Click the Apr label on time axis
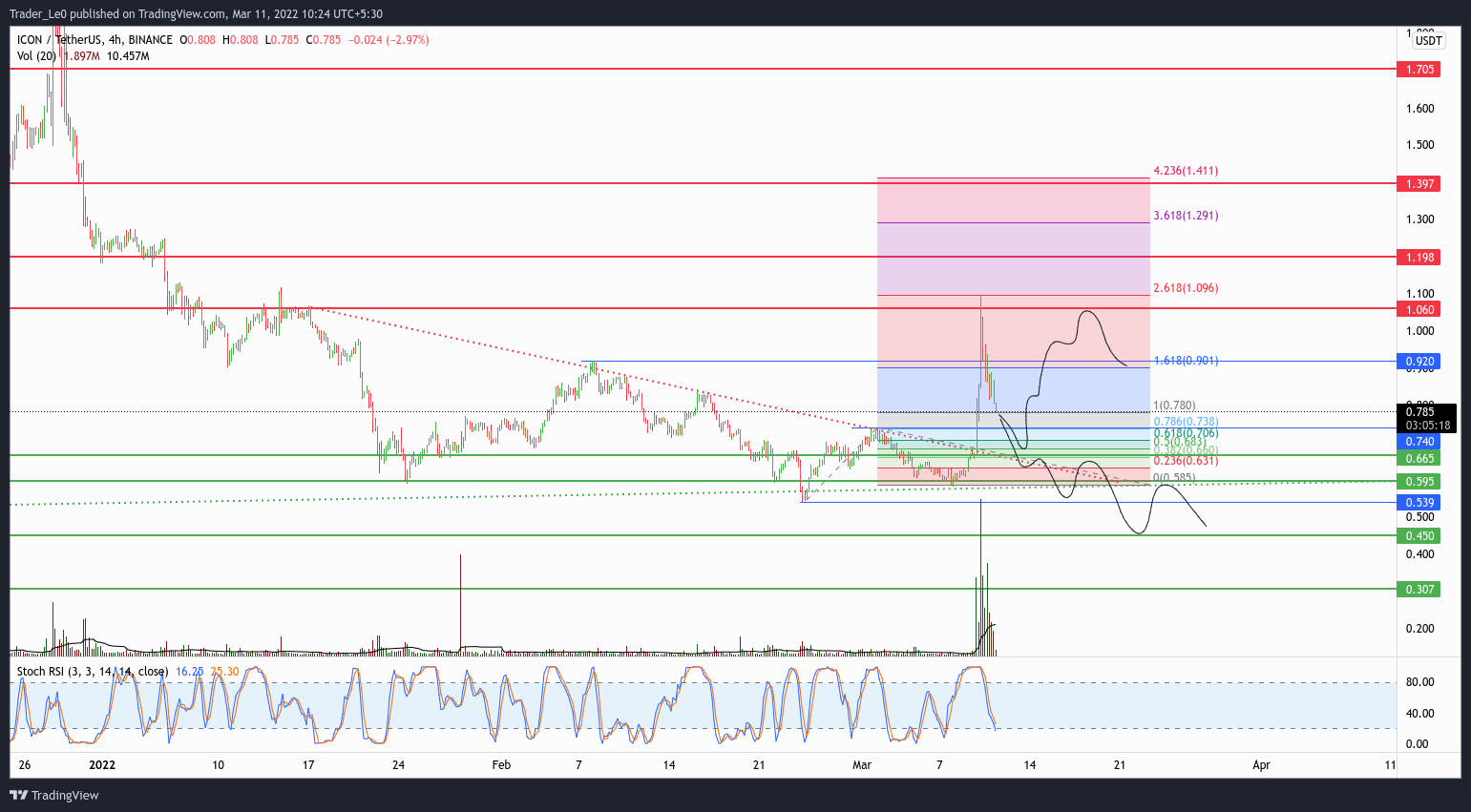Image resolution: width=1471 pixels, height=812 pixels. click(1261, 765)
